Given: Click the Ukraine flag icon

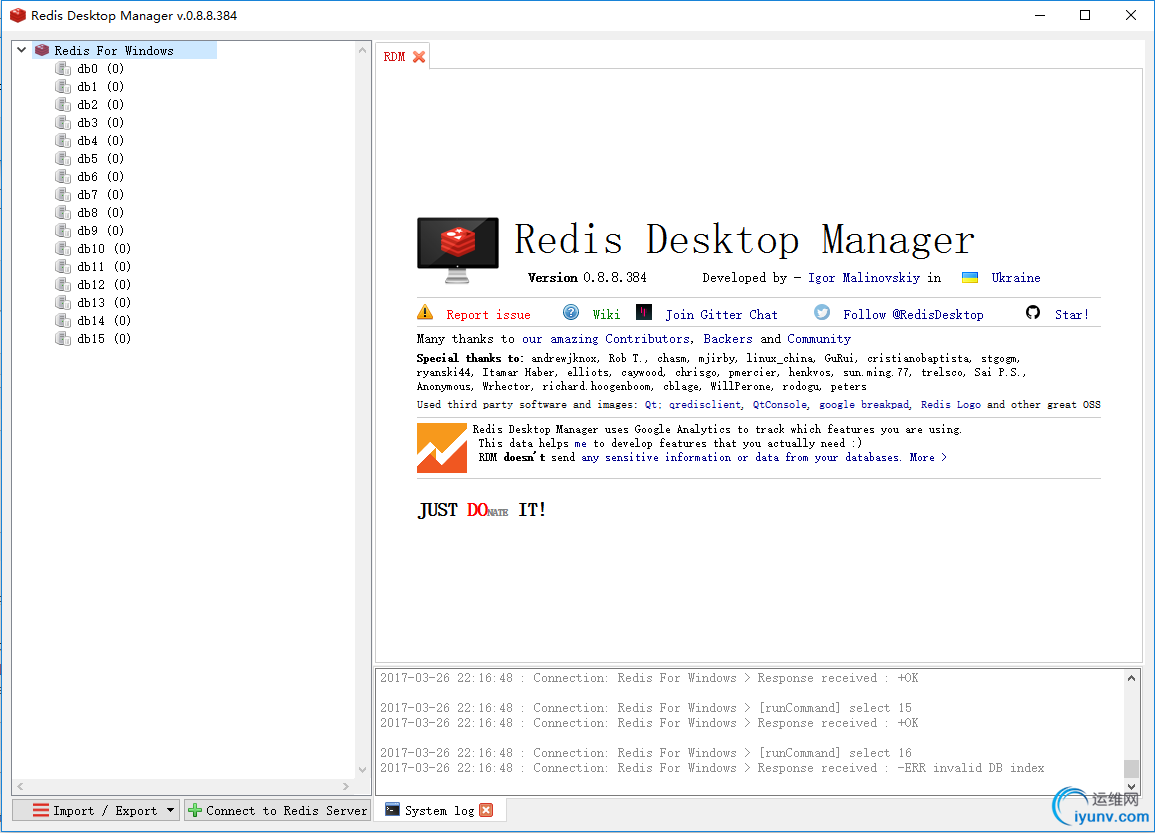Looking at the screenshot, I should [x=970, y=277].
